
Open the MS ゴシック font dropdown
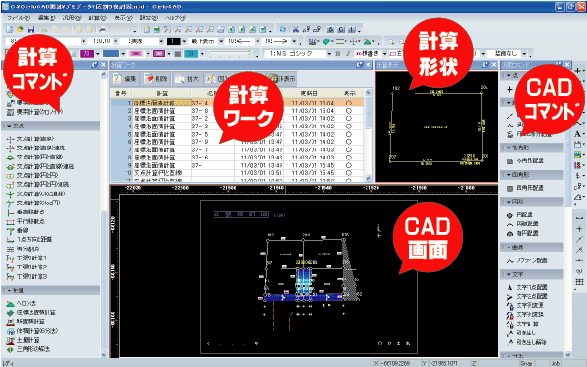coord(329,54)
